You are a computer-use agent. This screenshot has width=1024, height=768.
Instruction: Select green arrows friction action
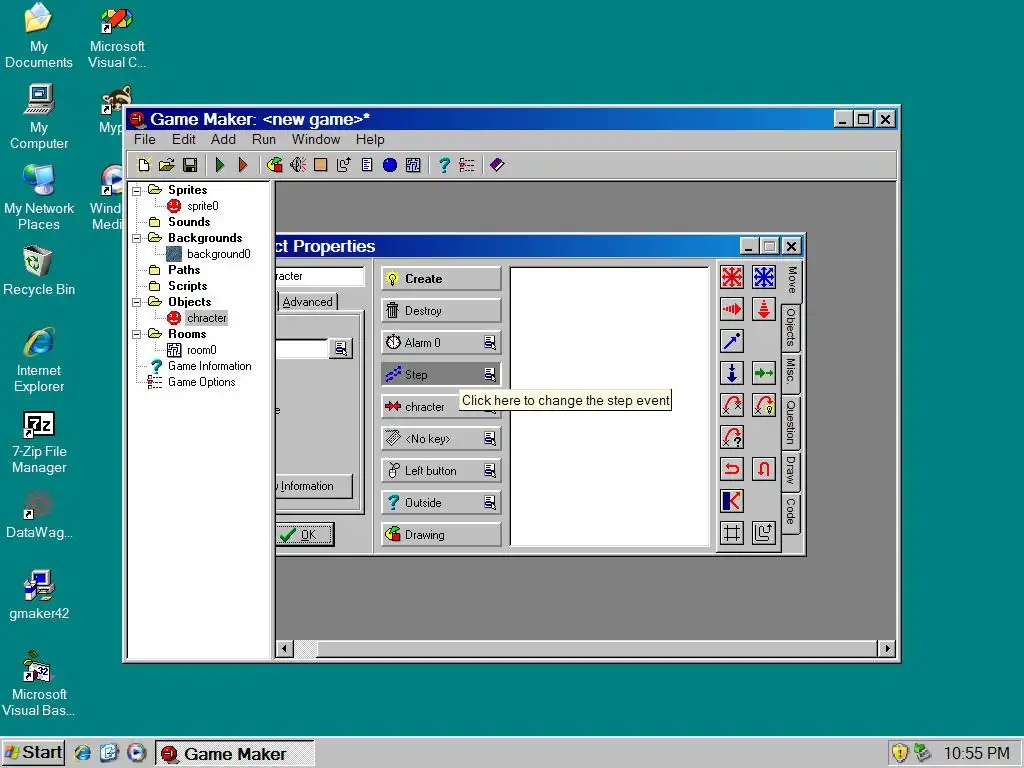click(763, 374)
